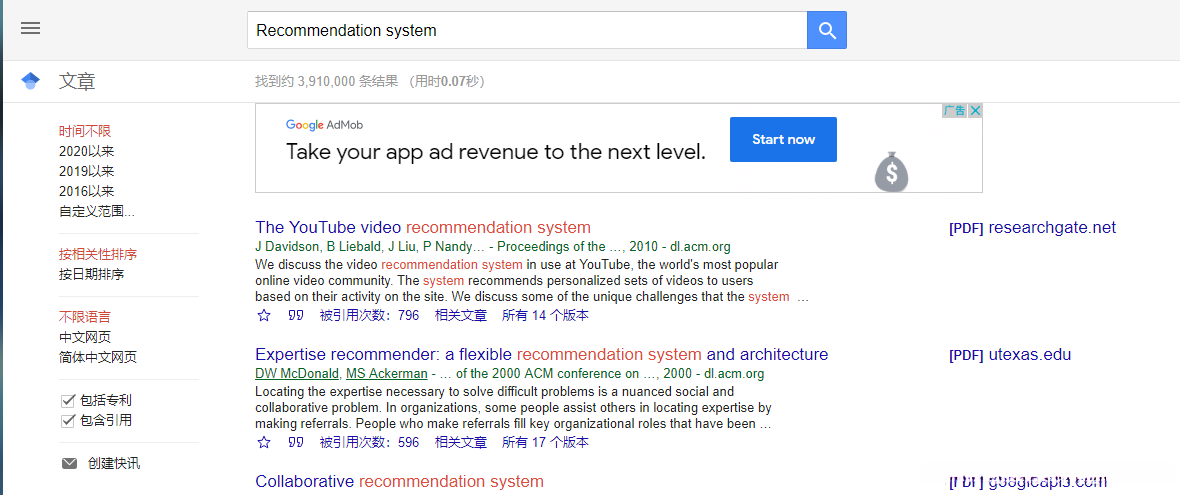Open Collaborative recommendation system article

tap(400, 481)
